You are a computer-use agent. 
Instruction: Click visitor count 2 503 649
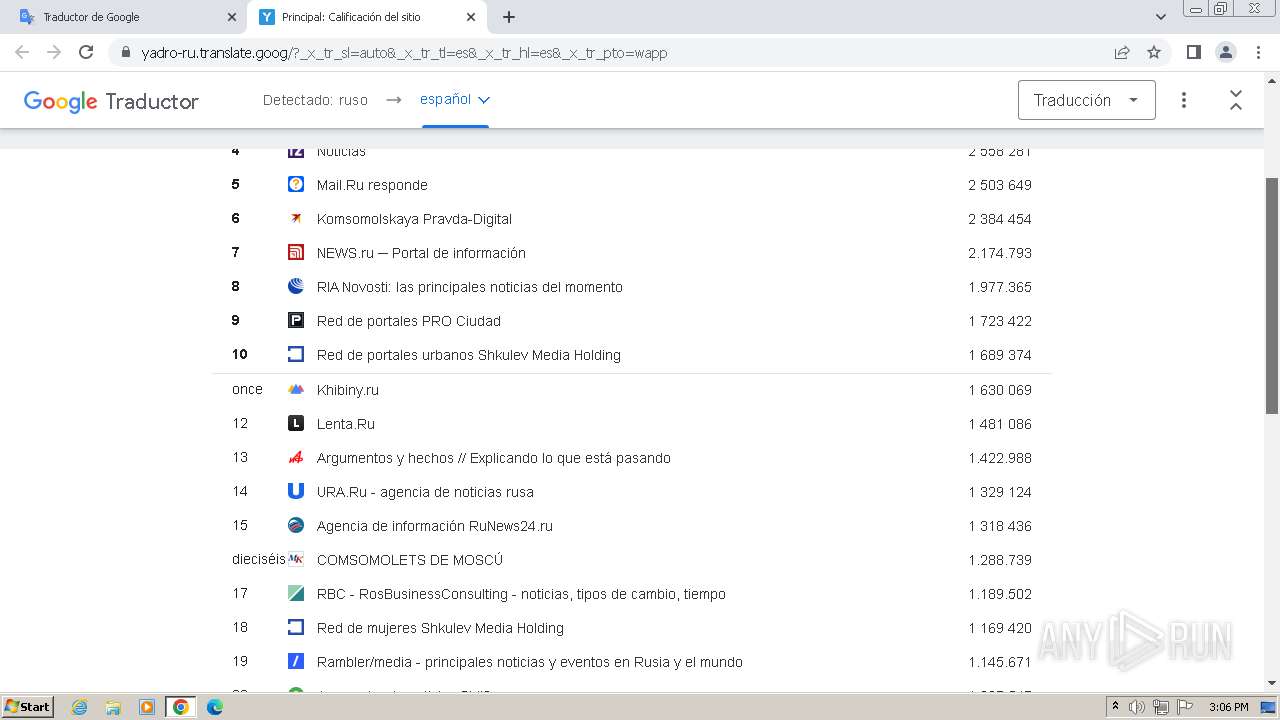1000,185
